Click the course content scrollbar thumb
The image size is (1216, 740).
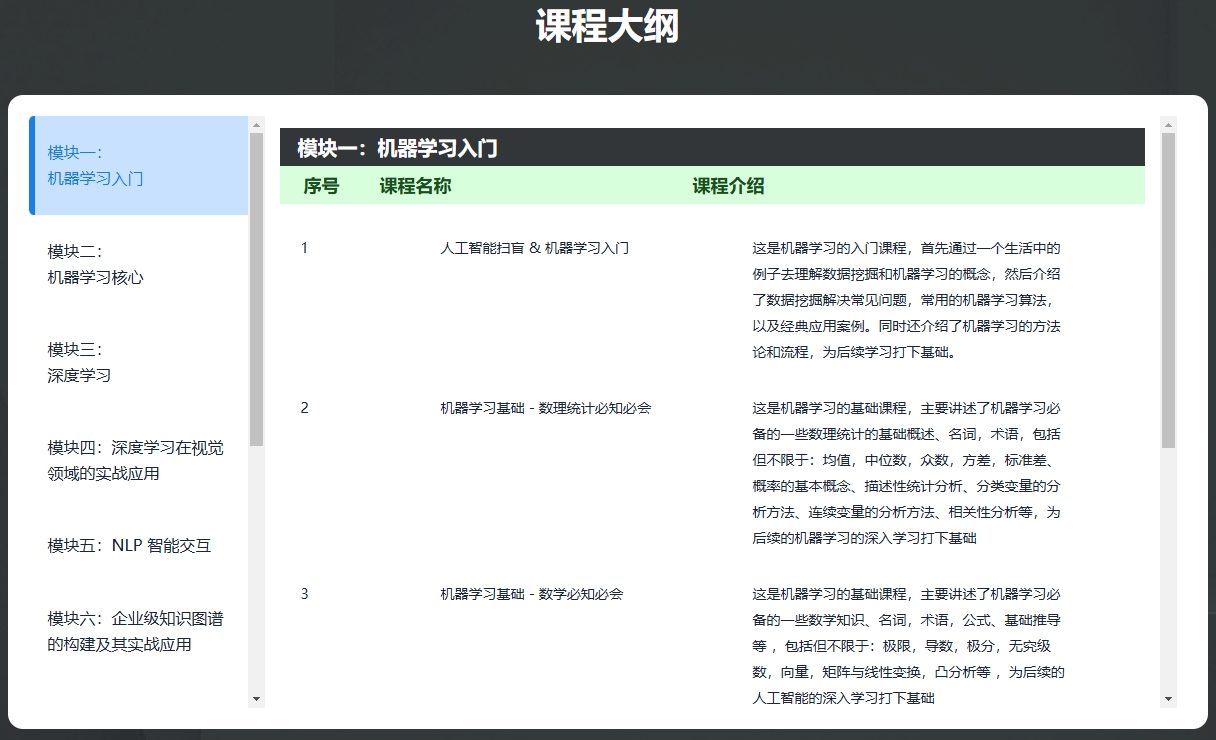pos(1168,290)
